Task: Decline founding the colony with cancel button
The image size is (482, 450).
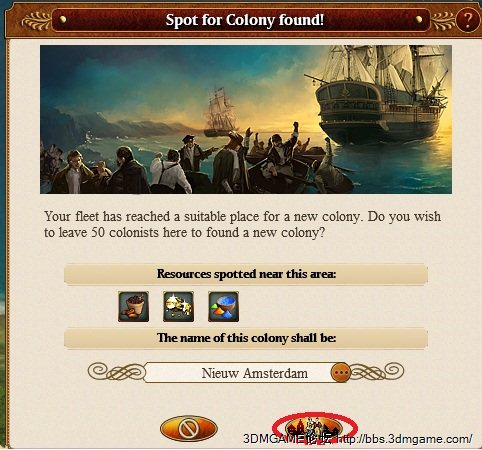Action: 189,428
